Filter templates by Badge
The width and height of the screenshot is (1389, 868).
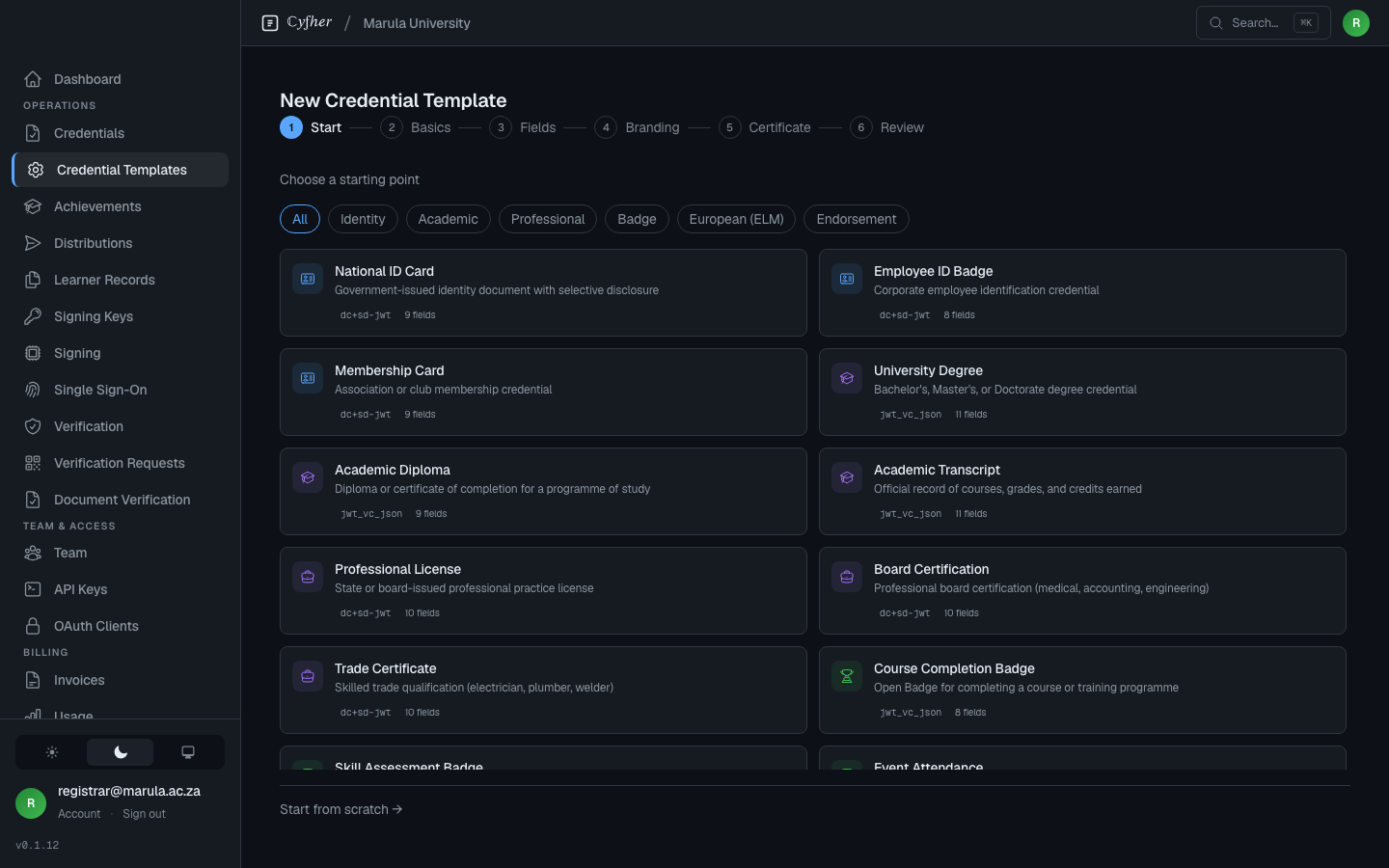pyautogui.click(x=637, y=219)
